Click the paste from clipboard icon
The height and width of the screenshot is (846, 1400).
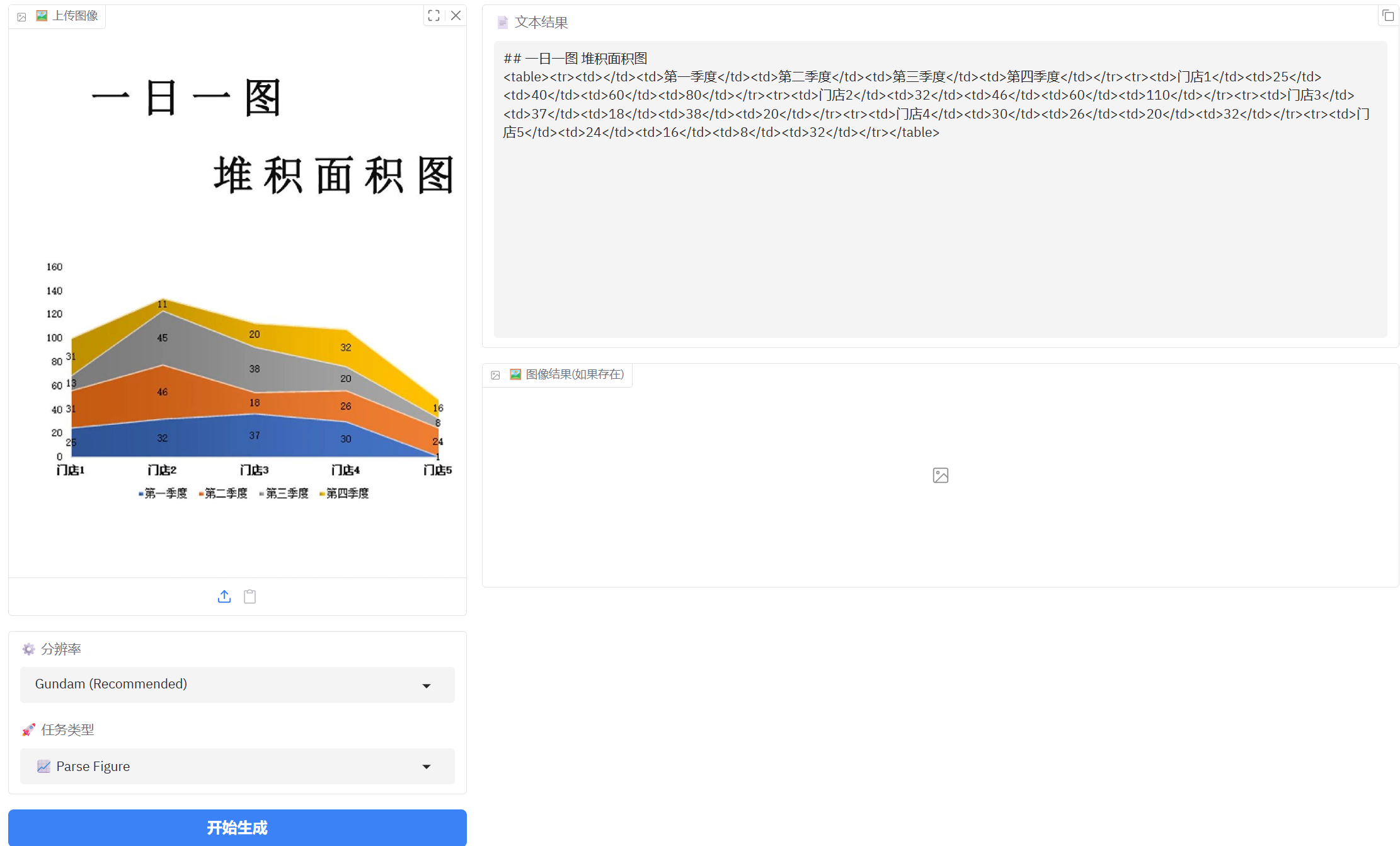coord(250,596)
